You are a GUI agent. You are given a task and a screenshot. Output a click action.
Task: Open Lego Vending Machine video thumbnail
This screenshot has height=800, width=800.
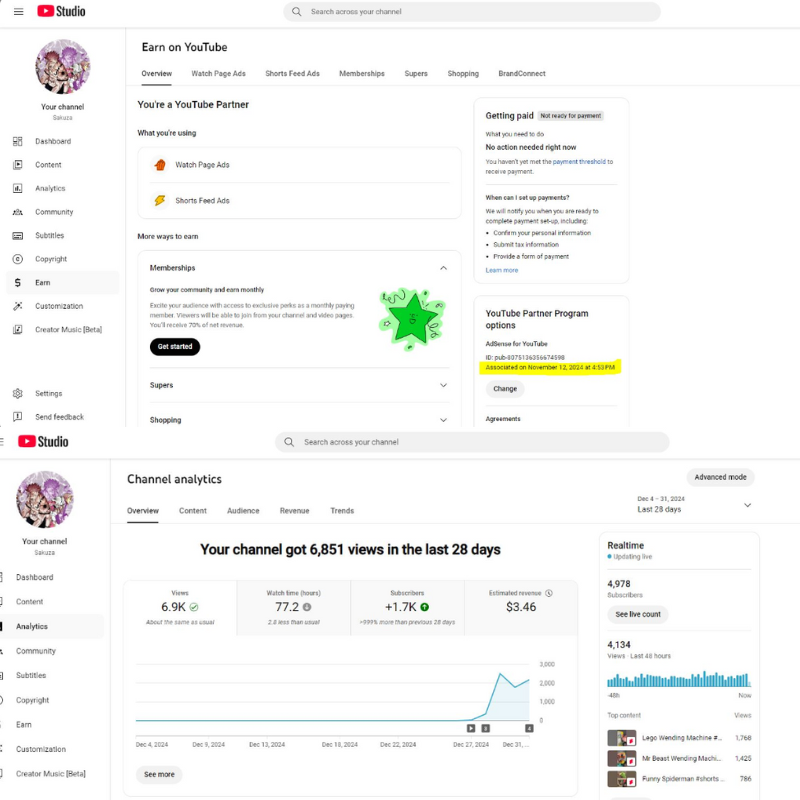[x=621, y=738]
